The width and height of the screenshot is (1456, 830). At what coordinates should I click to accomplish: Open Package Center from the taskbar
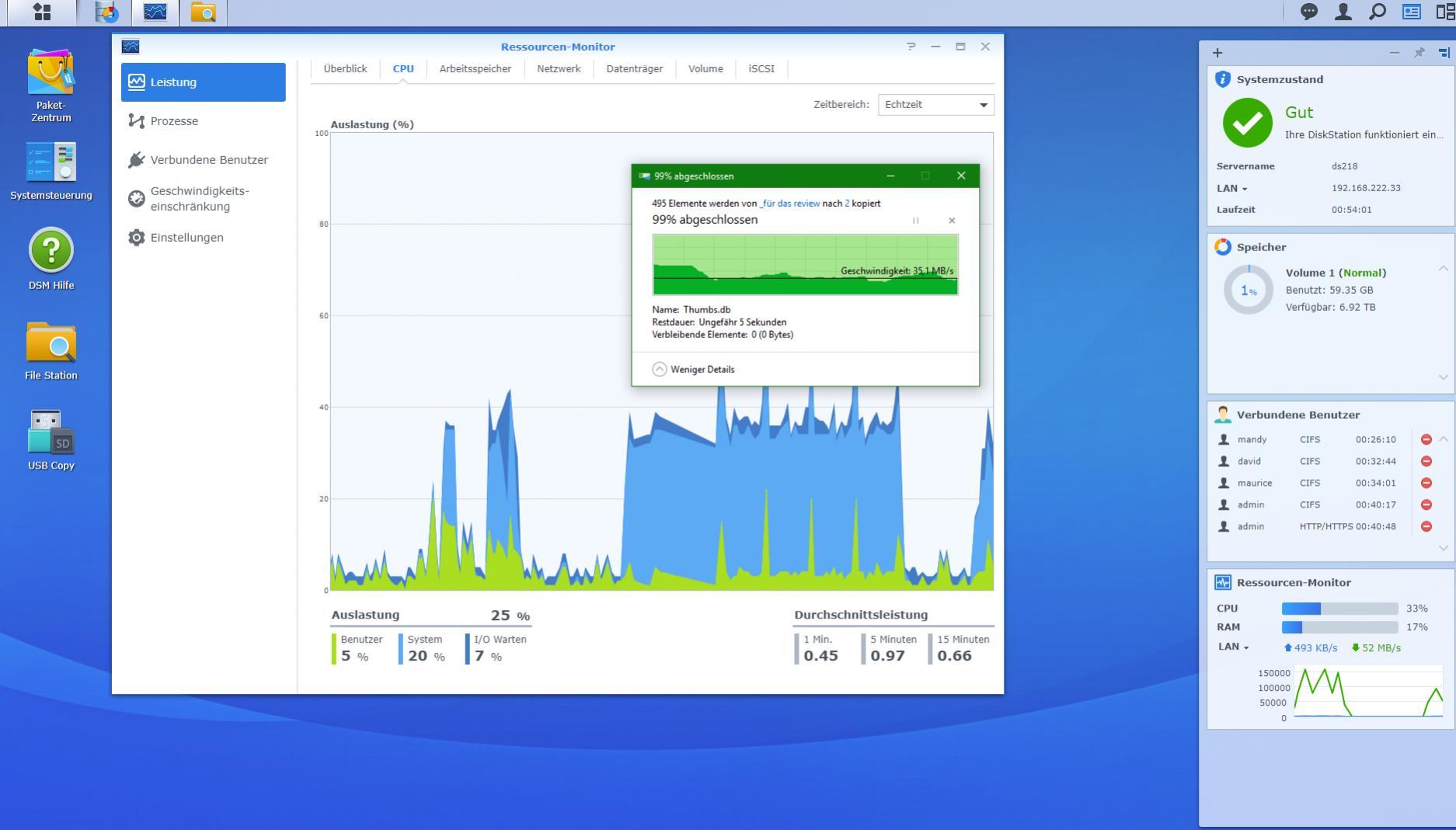(107, 12)
